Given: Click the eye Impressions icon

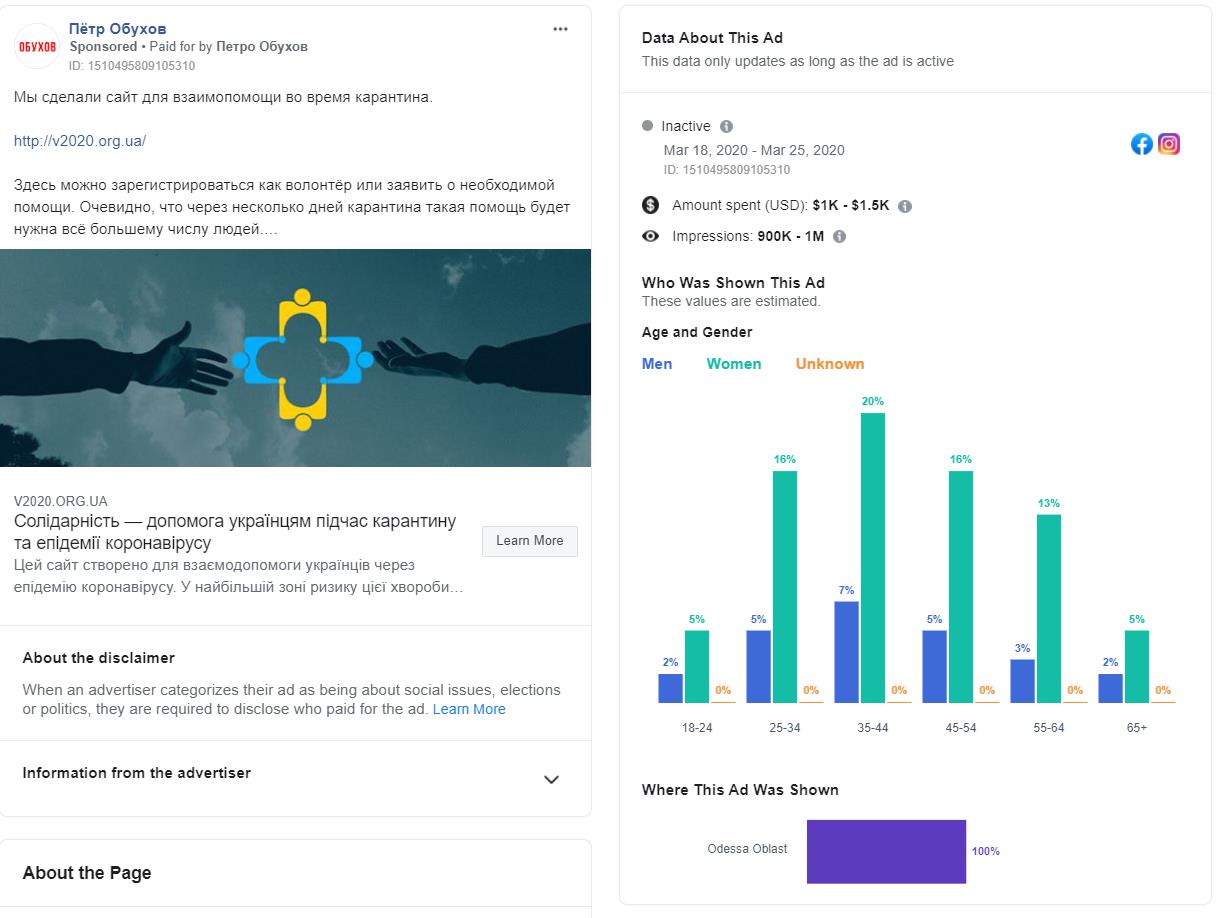Looking at the screenshot, I should 651,237.
